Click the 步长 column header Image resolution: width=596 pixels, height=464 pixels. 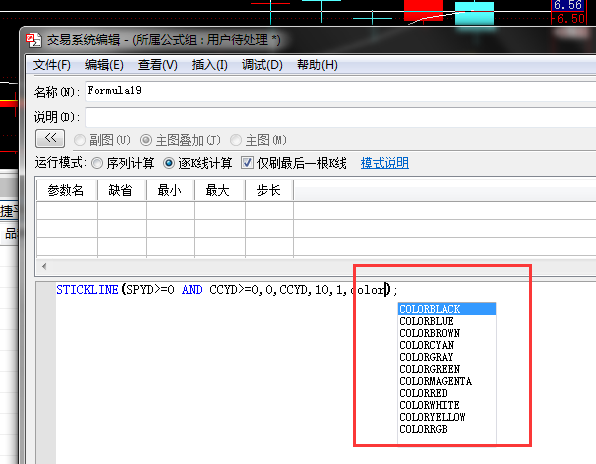[x=269, y=190]
